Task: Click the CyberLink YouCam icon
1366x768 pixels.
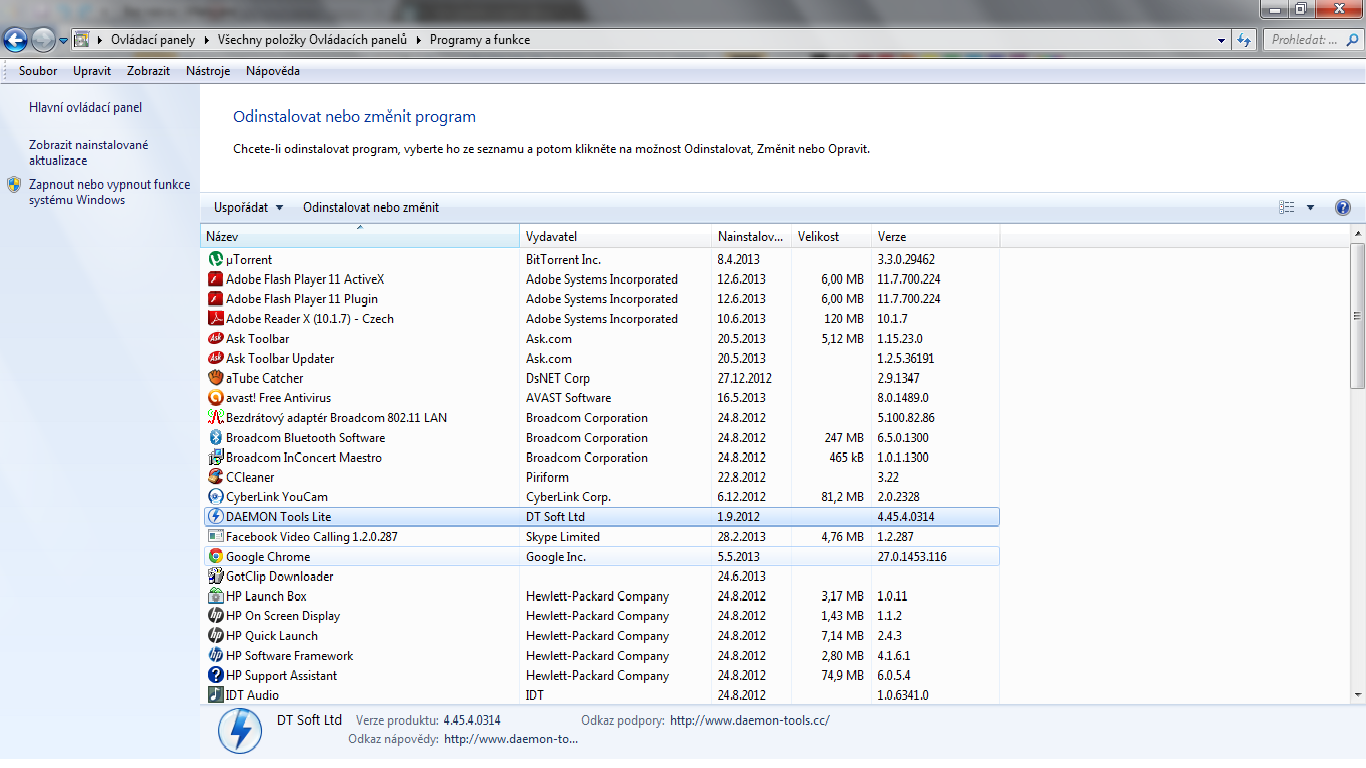Action: pos(215,497)
